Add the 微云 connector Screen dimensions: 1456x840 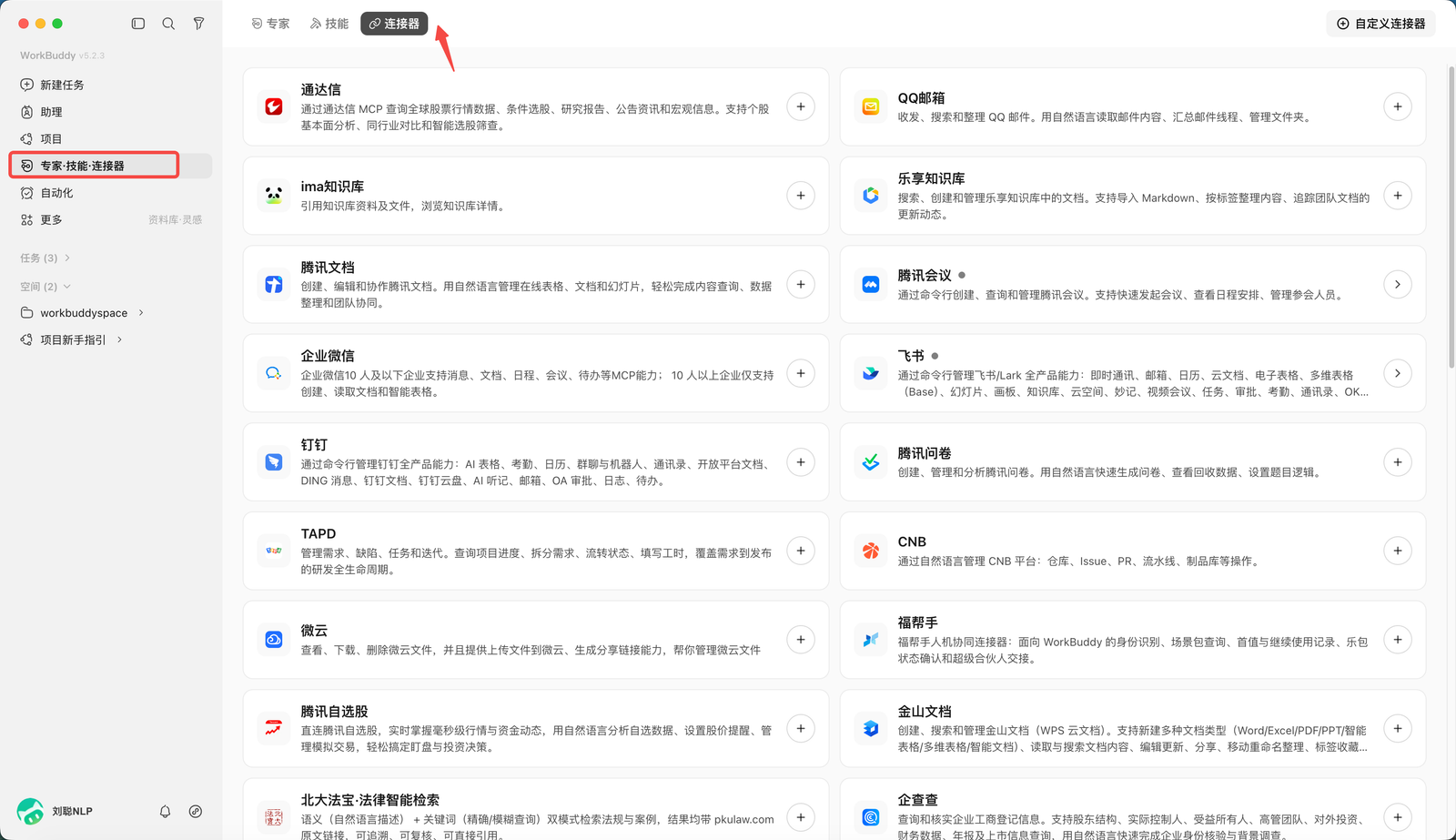pyautogui.click(x=801, y=640)
